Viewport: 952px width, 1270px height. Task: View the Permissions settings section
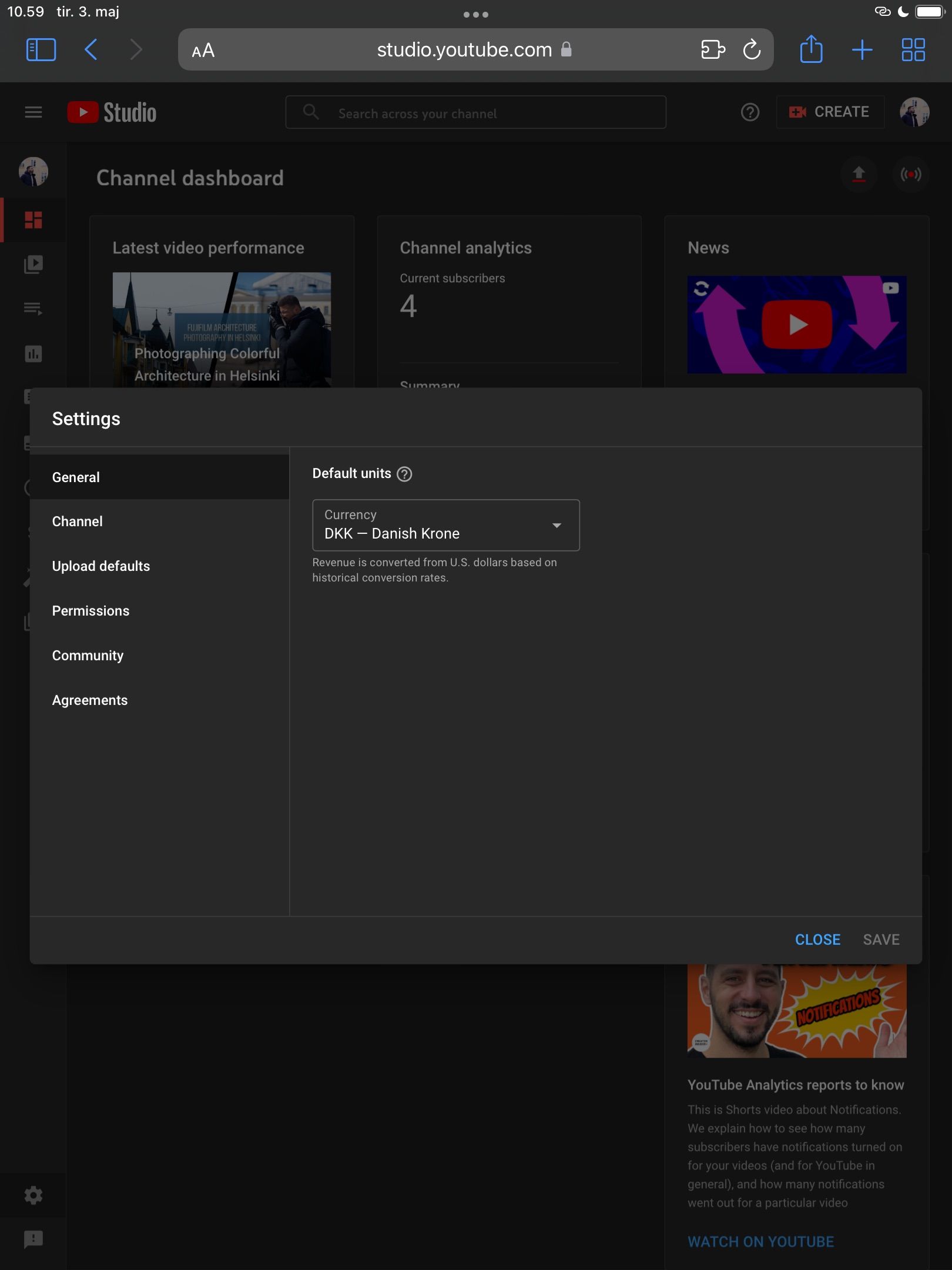click(90, 610)
